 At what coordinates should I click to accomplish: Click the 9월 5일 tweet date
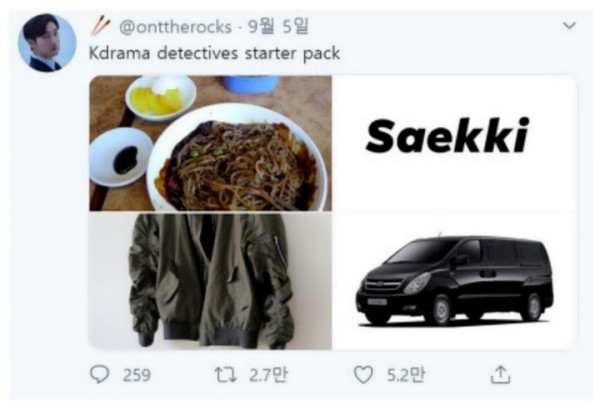tap(278, 26)
